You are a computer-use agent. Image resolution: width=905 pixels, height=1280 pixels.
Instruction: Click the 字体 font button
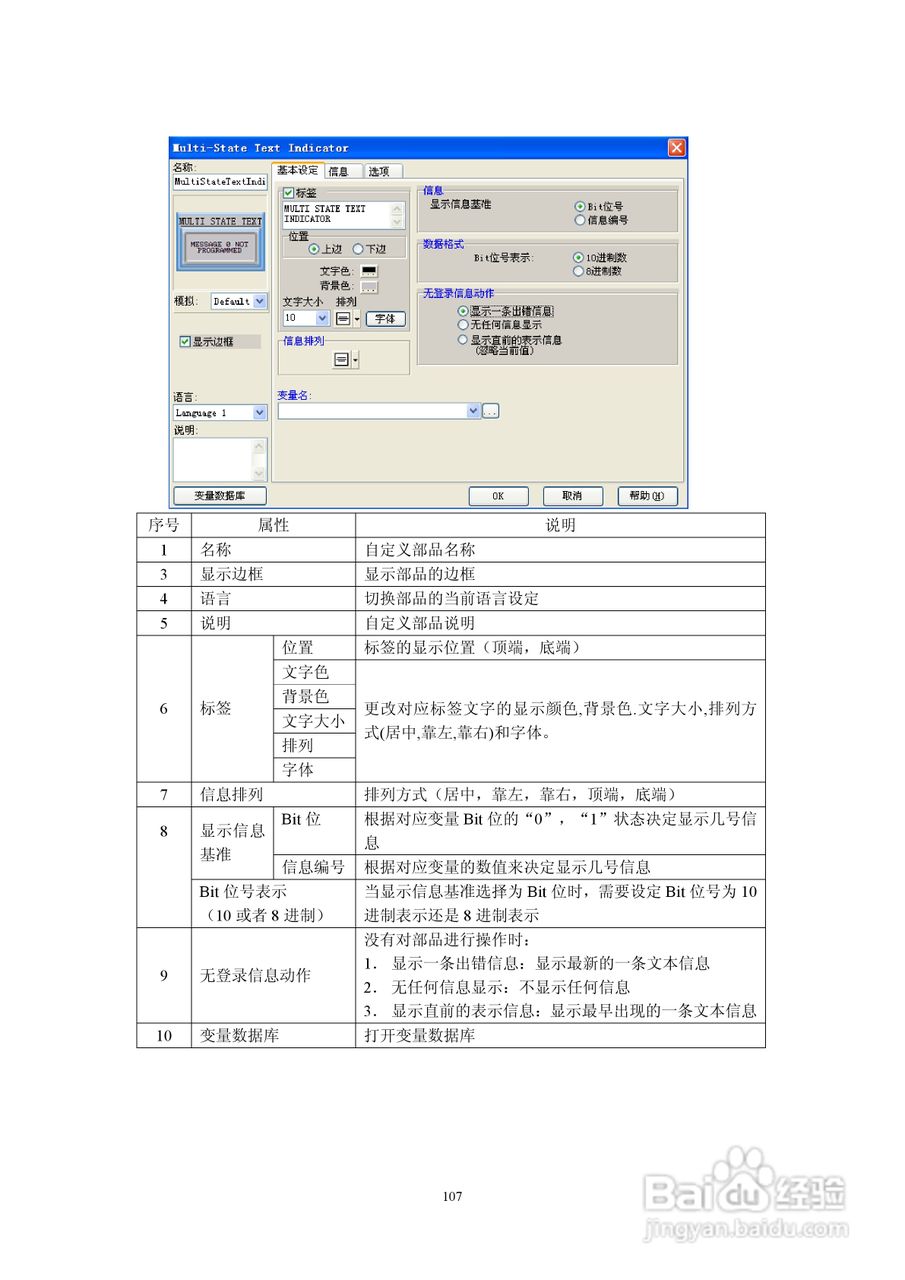click(x=387, y=319)
